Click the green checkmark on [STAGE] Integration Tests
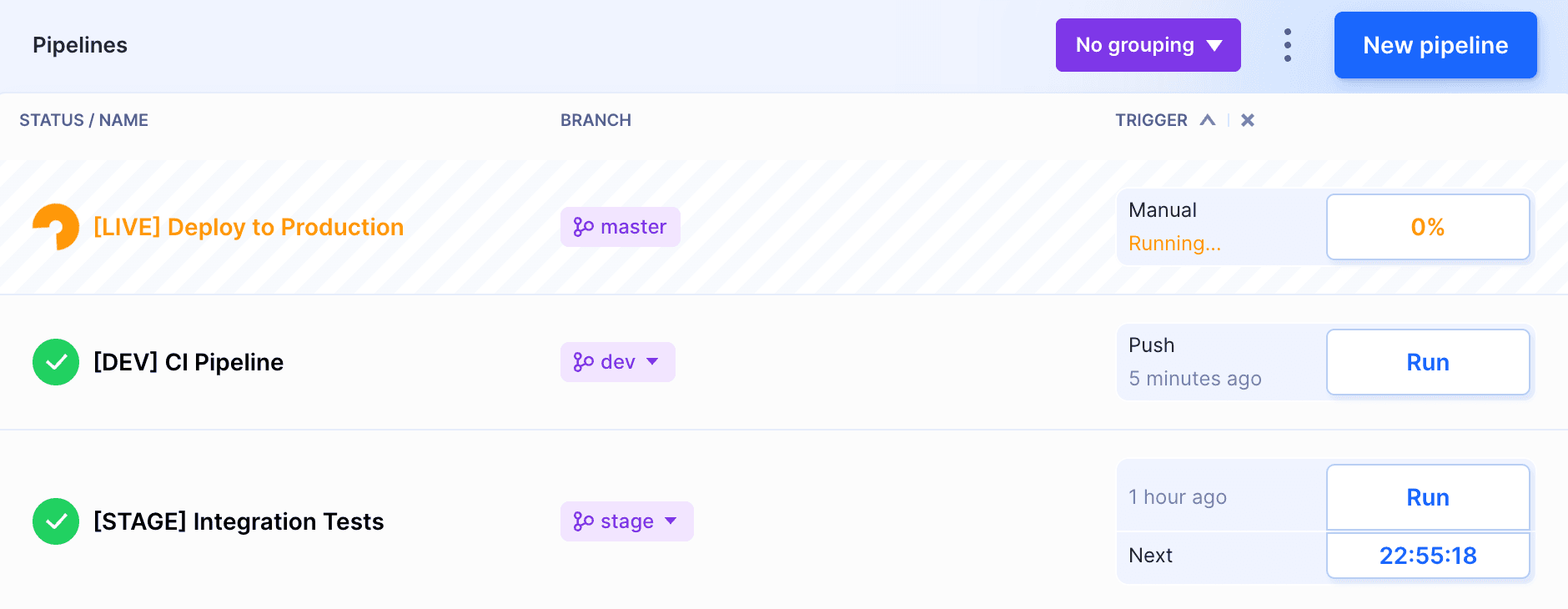Image resolution: width=1568 pixels, height=609 pixels. [x=55, y=521]
